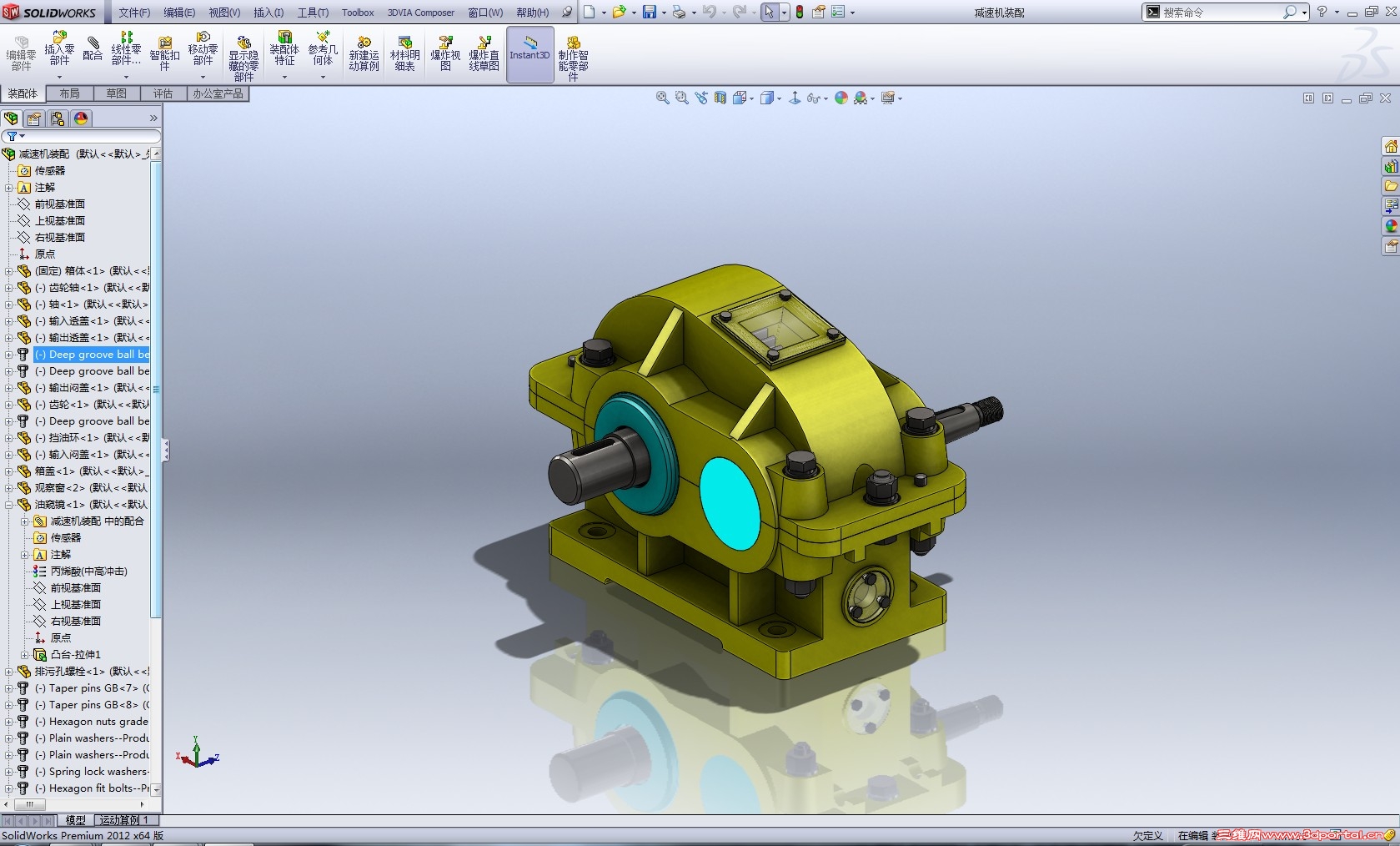This screenshot has height=846, width=1400.
Task: Click the Section View icon
Action: click(x=720, y=98)
